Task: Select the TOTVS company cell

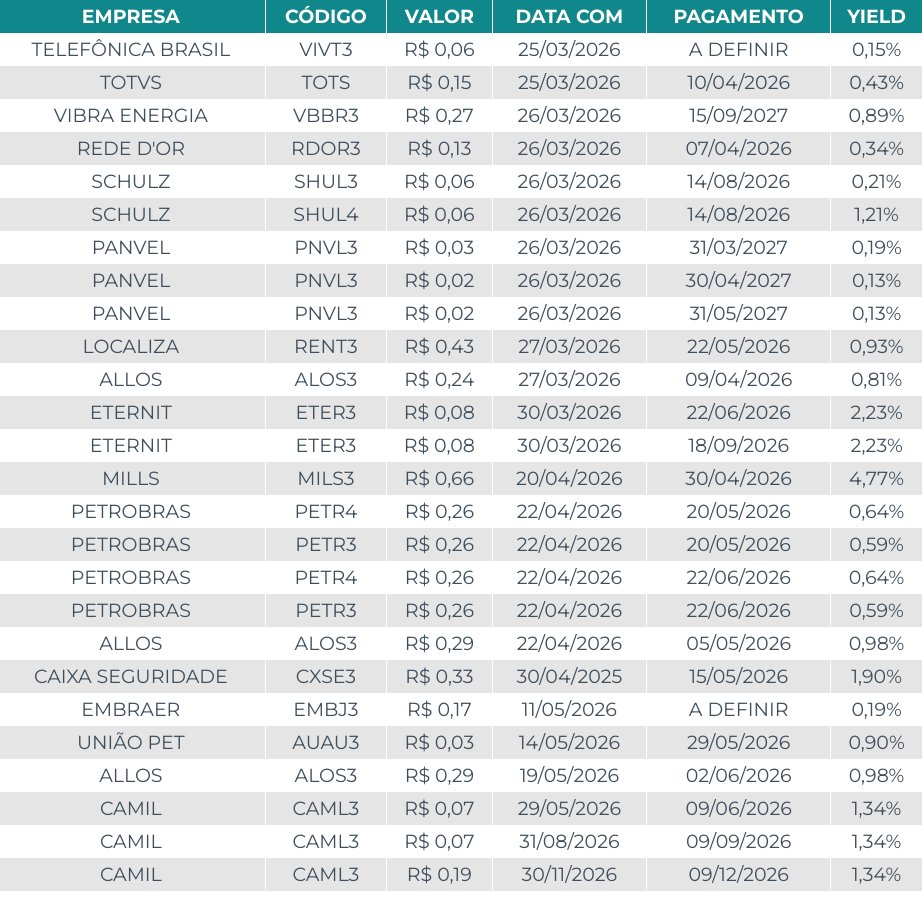Action: tap(131, 82)
